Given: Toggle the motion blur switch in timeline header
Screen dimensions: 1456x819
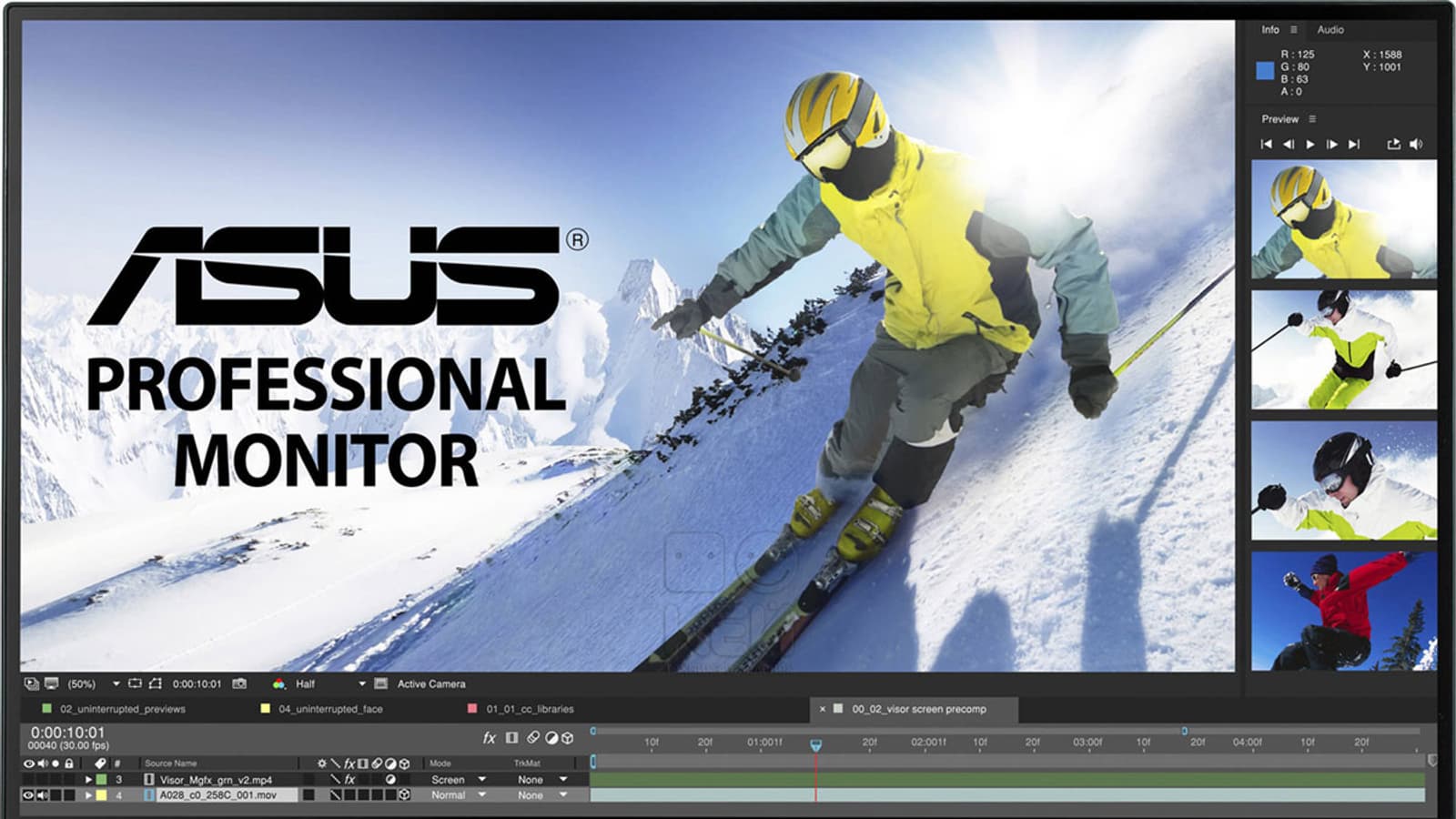Looking at the screenshot, I should click(x=533, y=738).
